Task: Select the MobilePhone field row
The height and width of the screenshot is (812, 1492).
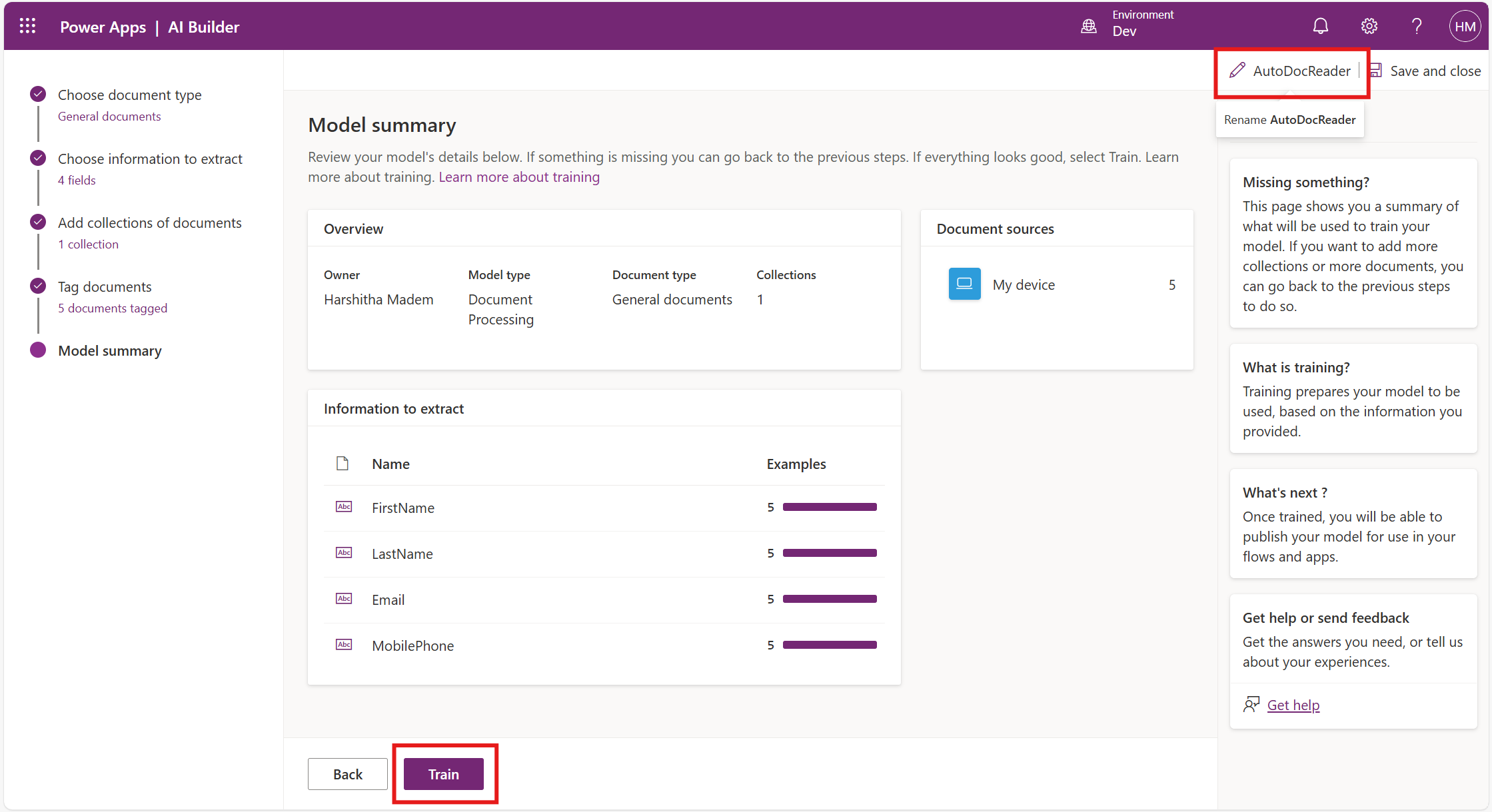Action: pyautogui.click(x=412, y=645)
